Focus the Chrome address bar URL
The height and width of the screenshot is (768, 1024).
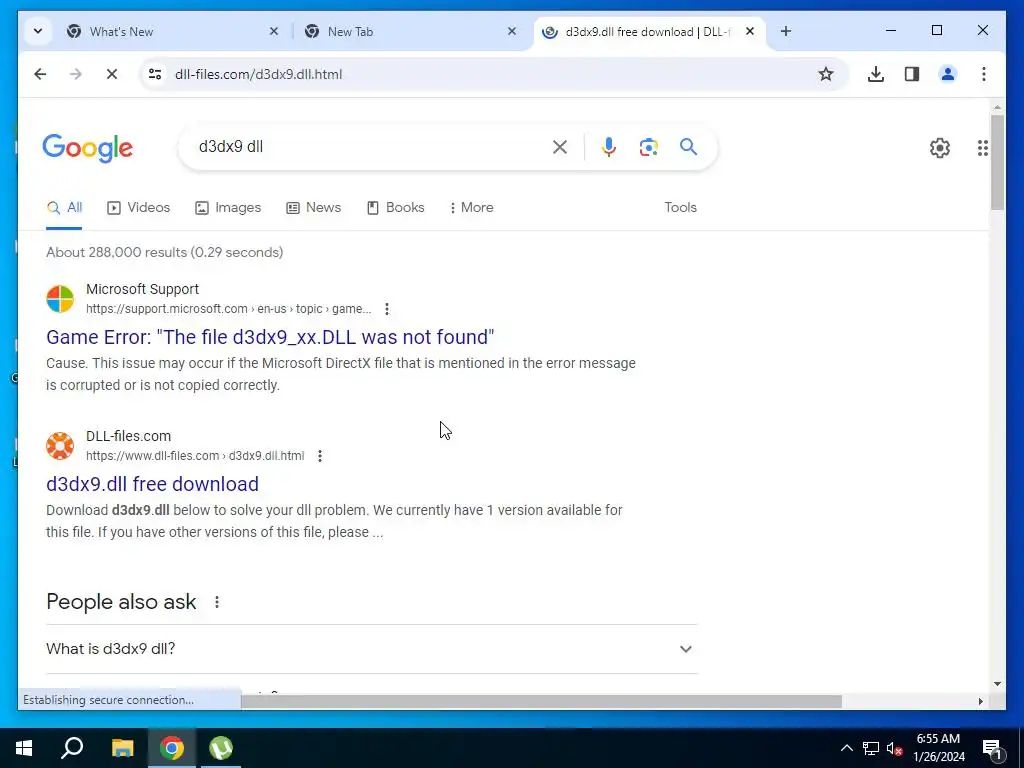tap(259, 74)
